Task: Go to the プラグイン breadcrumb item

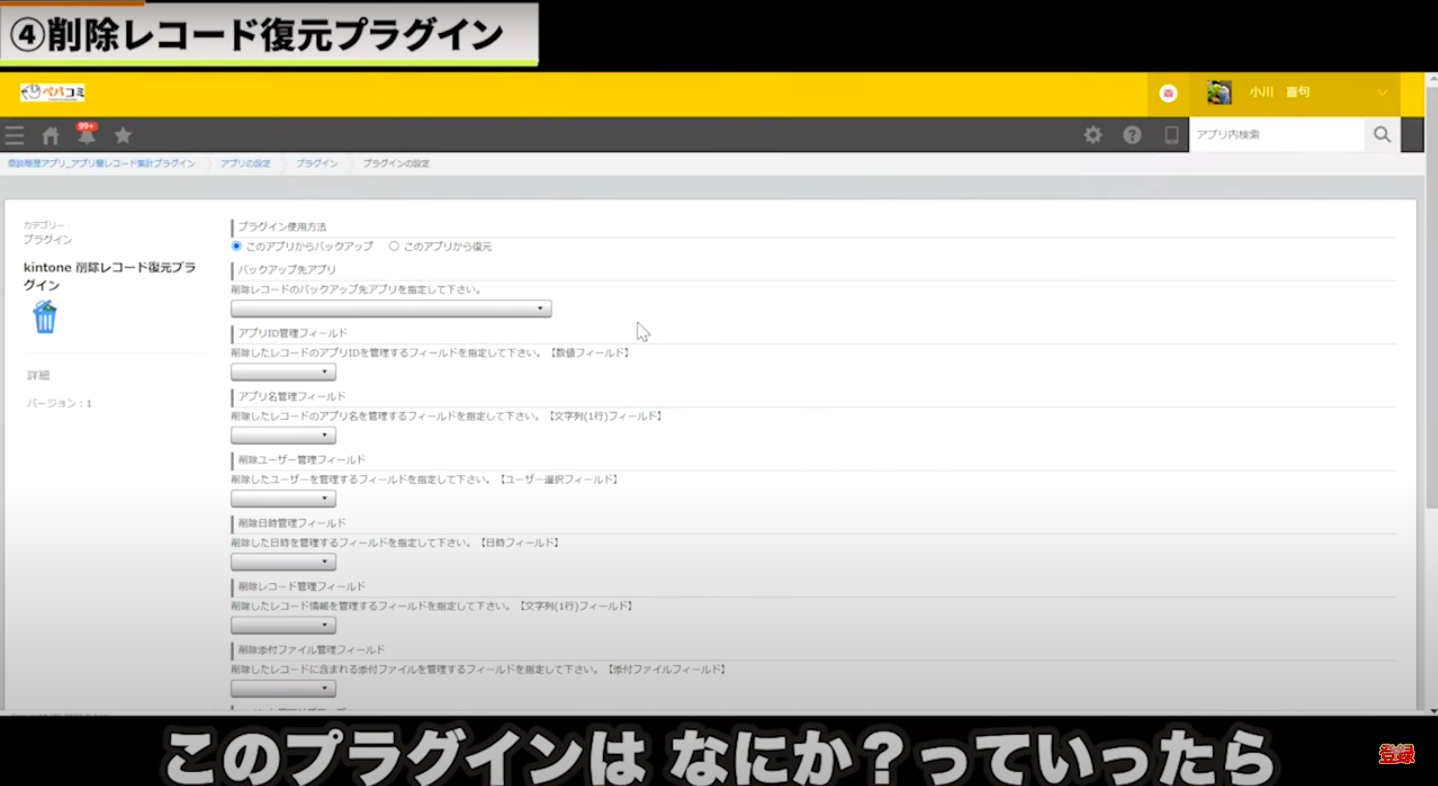Action: point(316,163)
